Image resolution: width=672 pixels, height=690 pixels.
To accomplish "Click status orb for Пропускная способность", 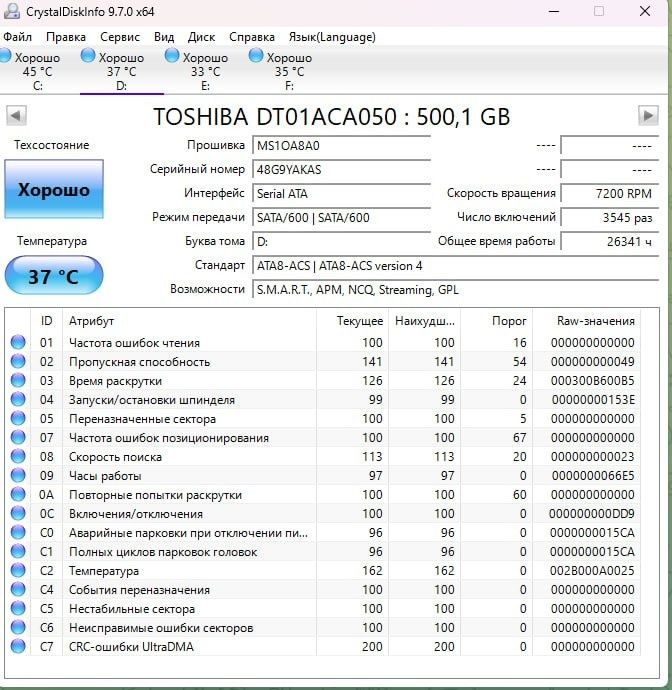I will [18, 361].
